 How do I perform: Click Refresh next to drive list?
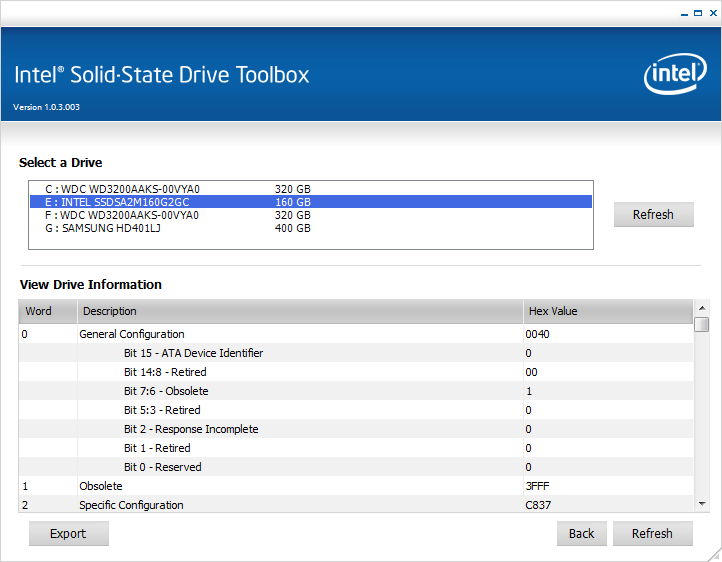click(x=653, y=214)
